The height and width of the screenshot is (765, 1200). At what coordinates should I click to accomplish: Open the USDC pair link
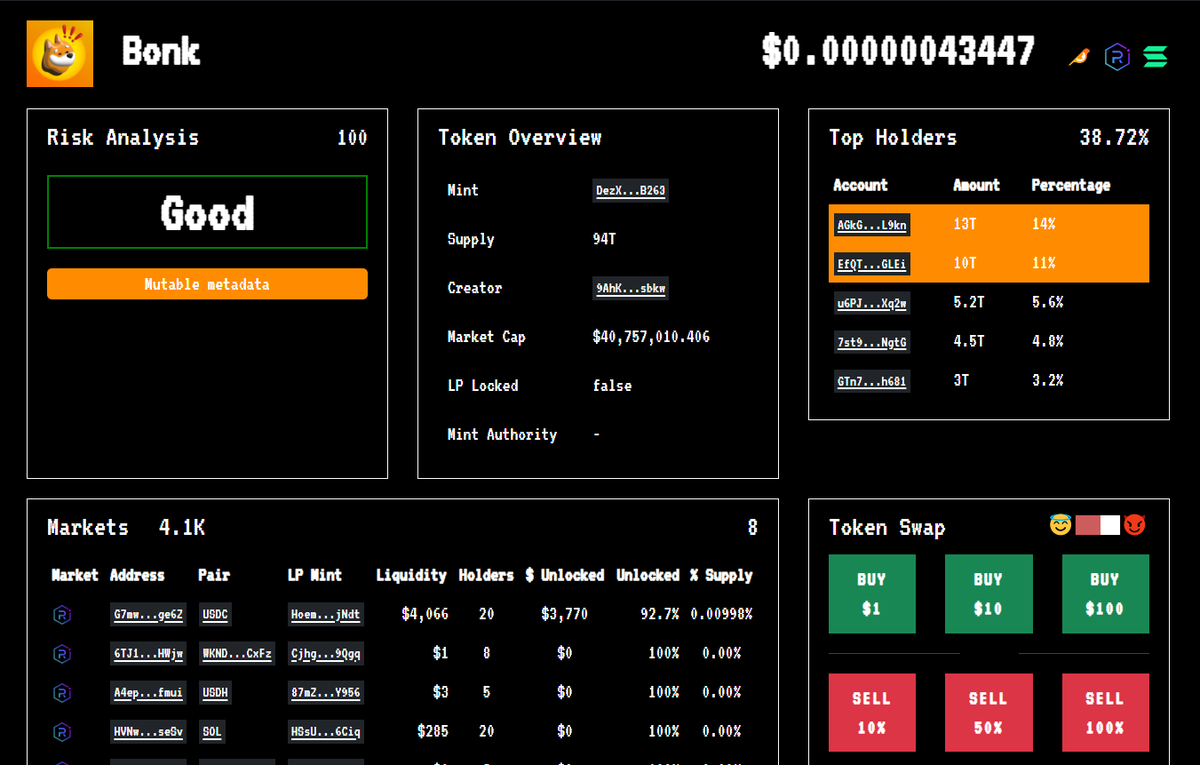click(214, 615)
